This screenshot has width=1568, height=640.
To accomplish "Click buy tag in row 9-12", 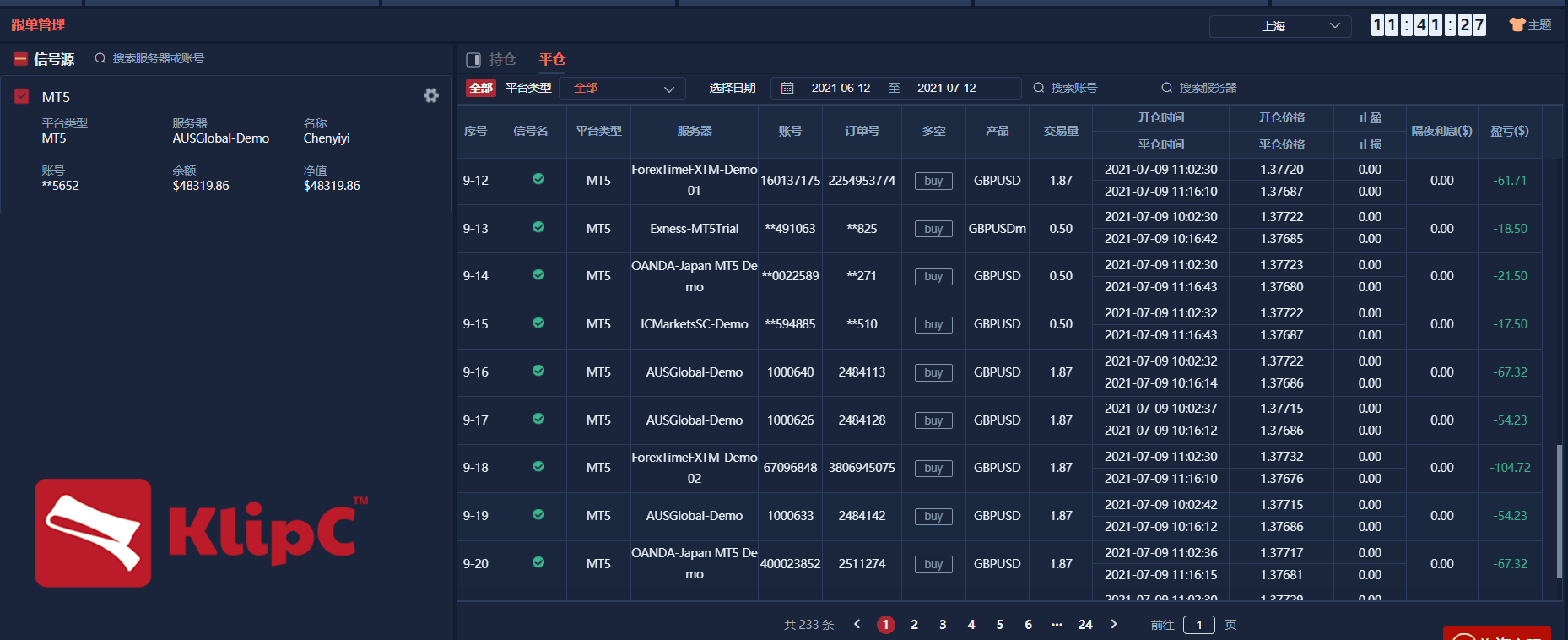I will coord(933,181).
